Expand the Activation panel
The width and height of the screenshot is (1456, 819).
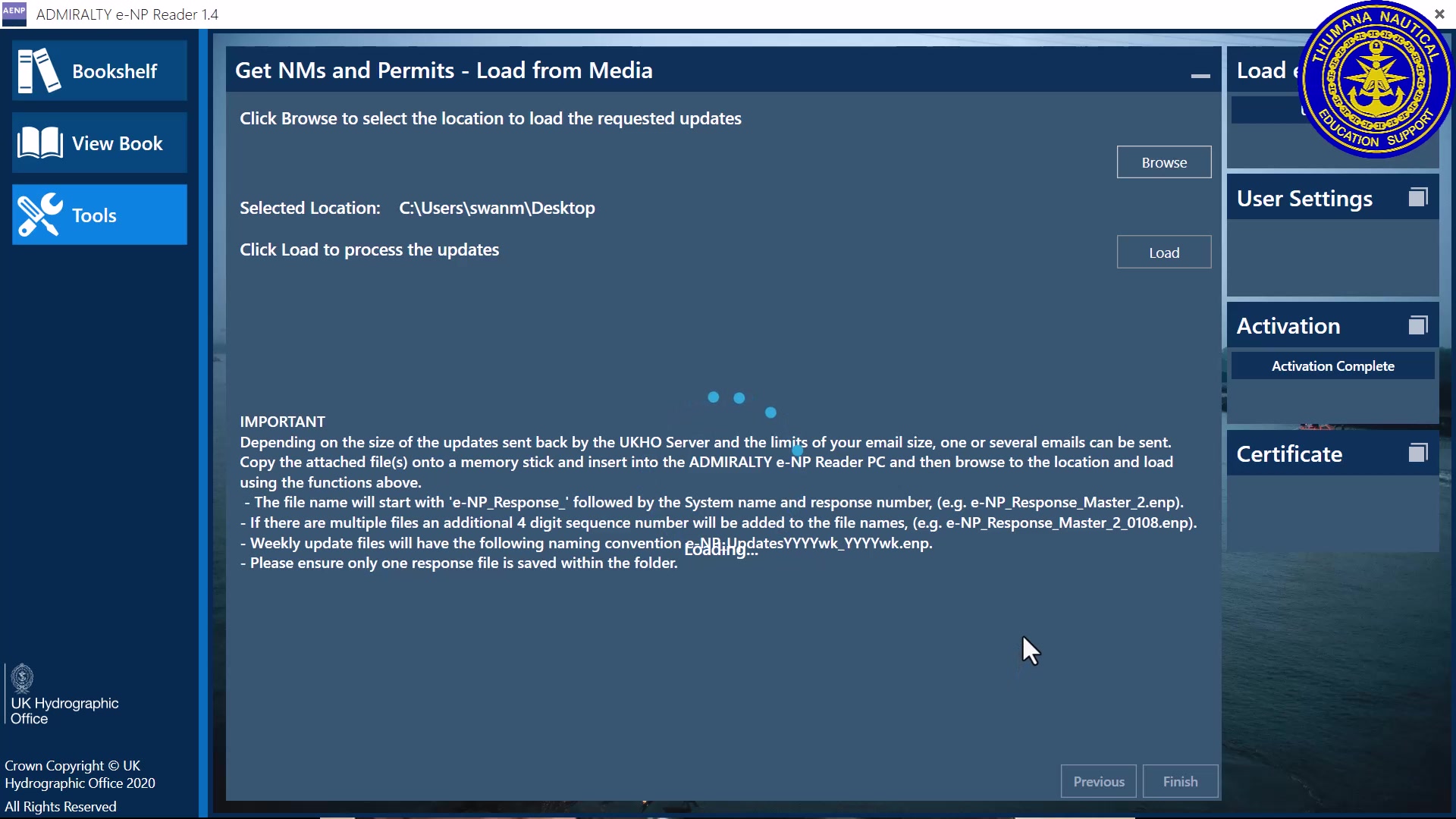point(1418,325)
